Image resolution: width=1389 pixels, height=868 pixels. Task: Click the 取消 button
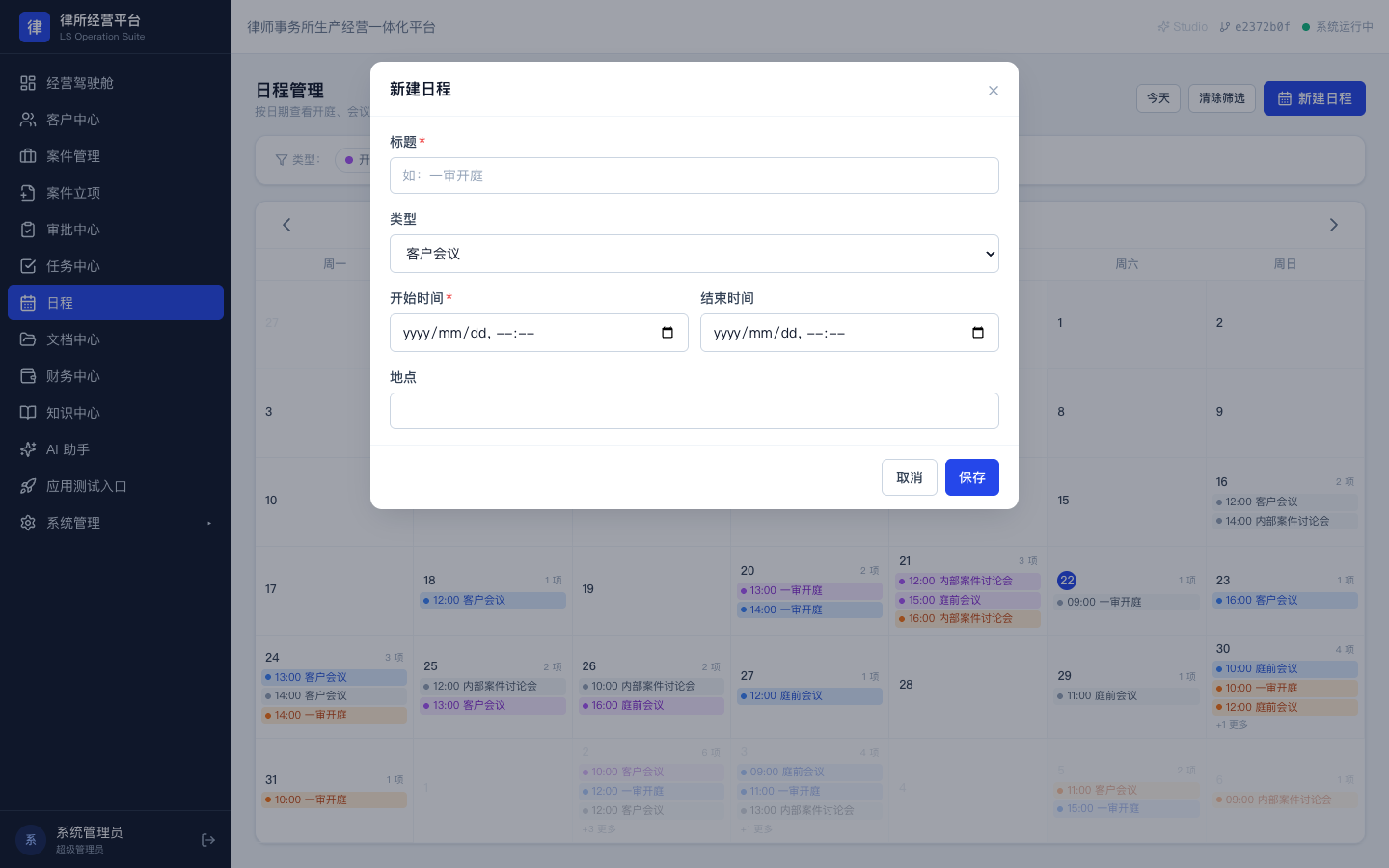tap(910, 477)
